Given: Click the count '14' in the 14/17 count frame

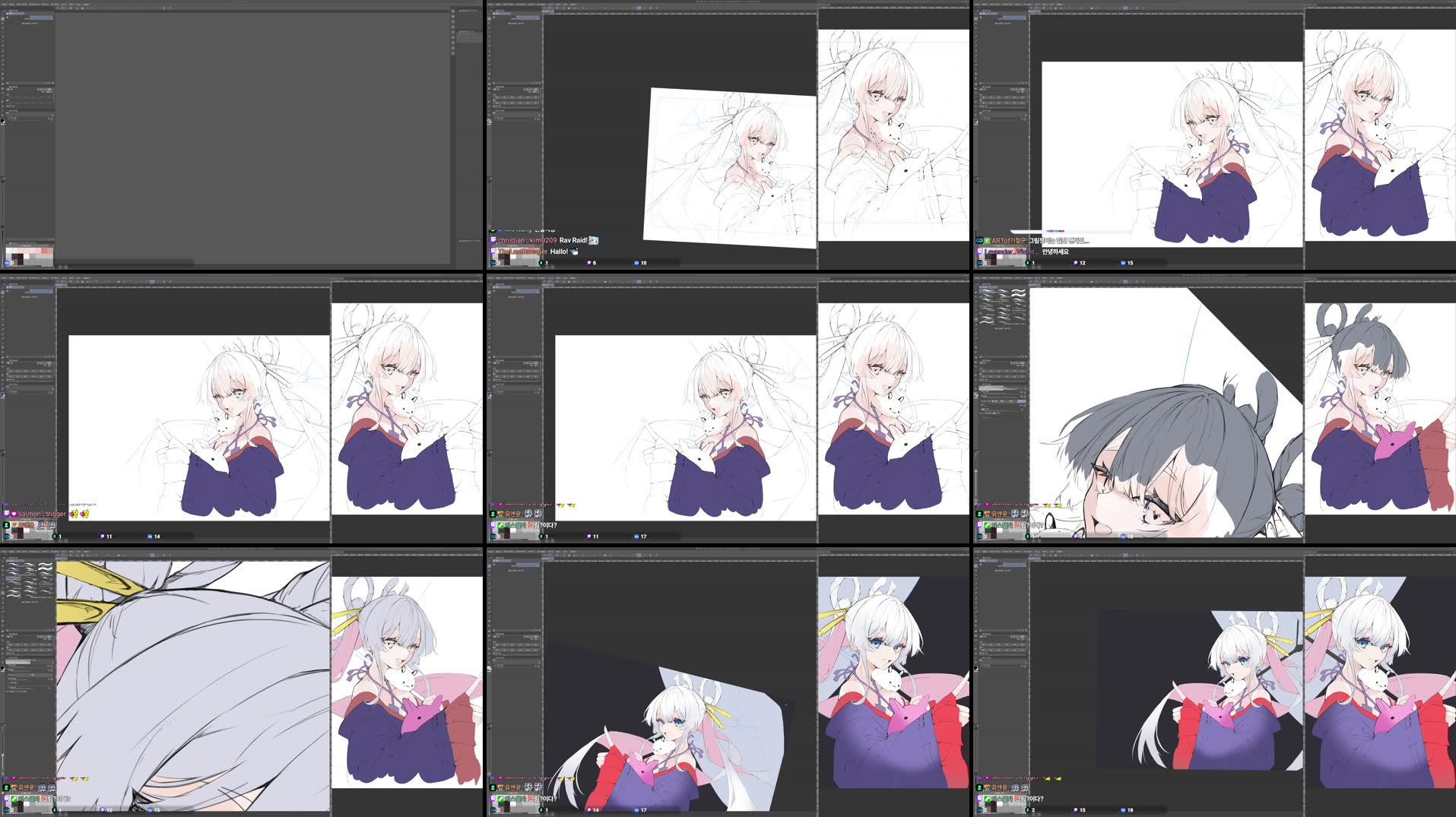Looking at the screenshot, I should [x=595, y=810].
